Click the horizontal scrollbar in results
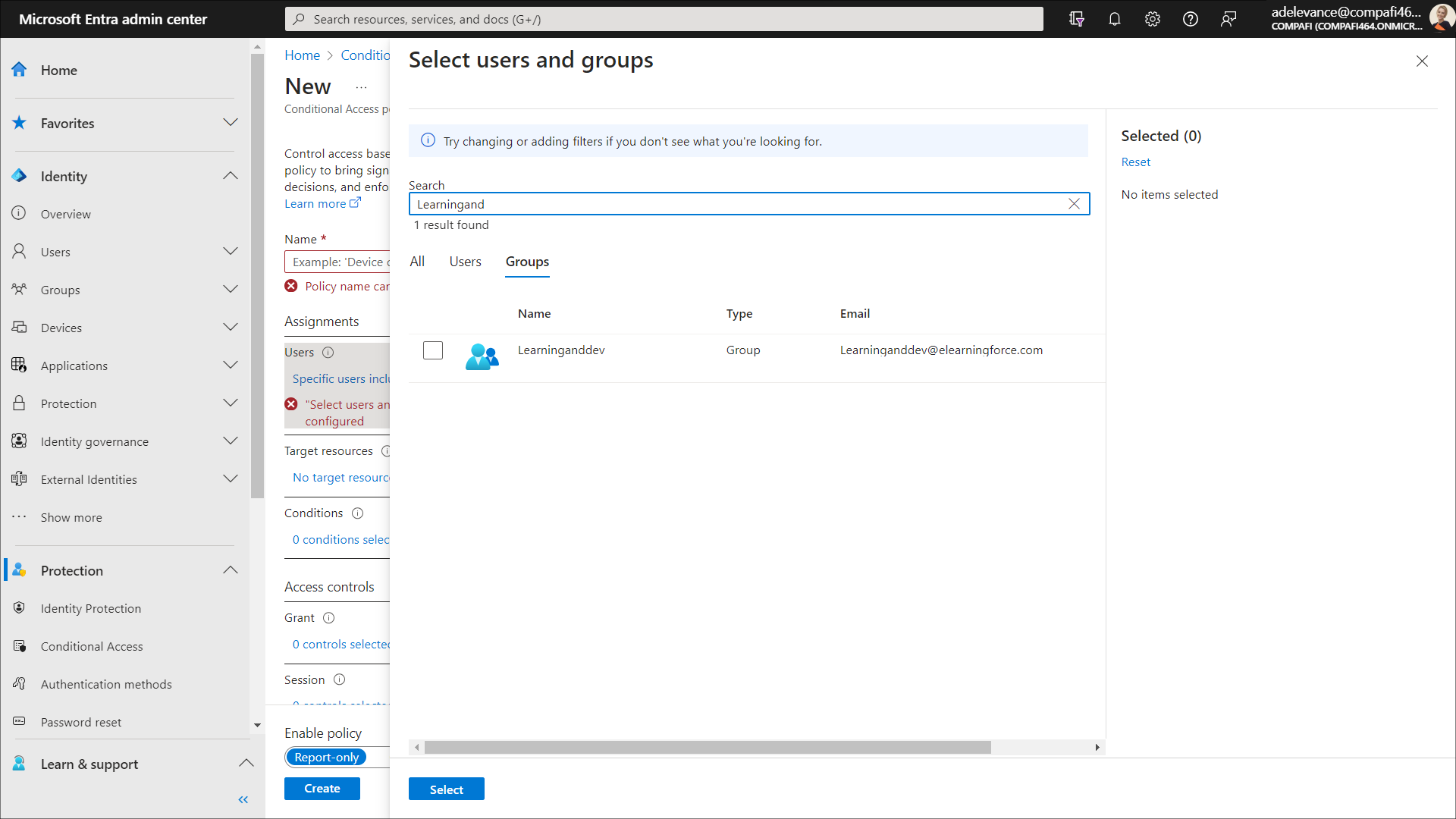The width and height of the screenshot is (1456, 819). tap(708, 748)
